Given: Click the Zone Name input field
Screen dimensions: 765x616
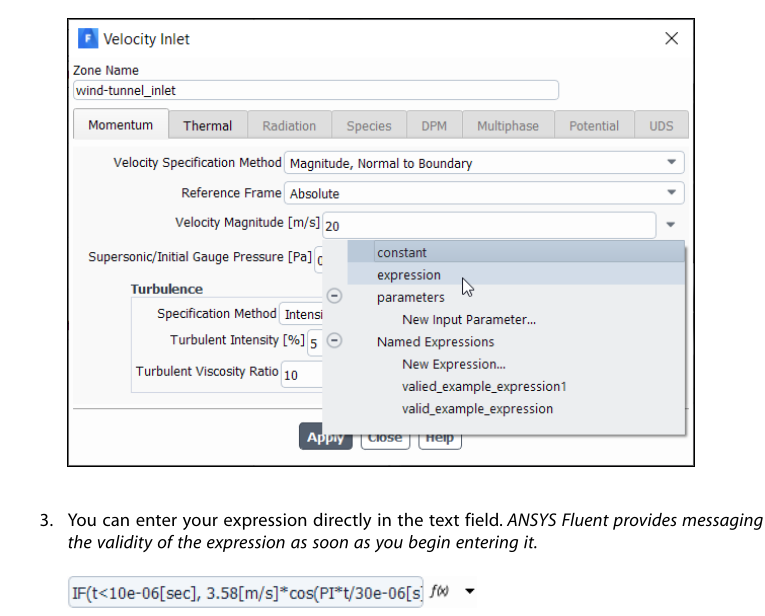Looking at the screenshot, I should click(x=316, y=90).
